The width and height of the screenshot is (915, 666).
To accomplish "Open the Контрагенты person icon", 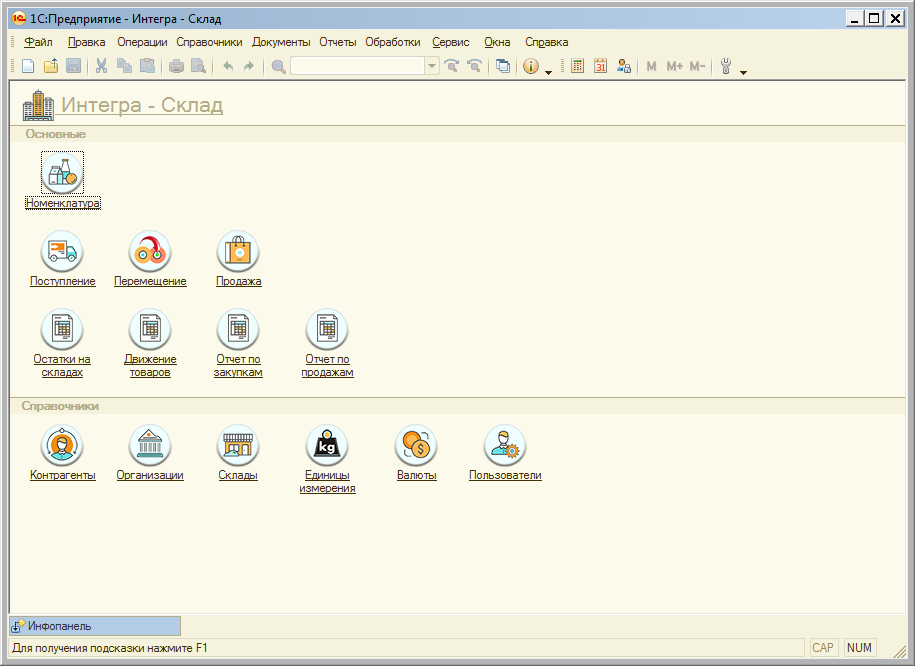I will click(x=62, y=445).
